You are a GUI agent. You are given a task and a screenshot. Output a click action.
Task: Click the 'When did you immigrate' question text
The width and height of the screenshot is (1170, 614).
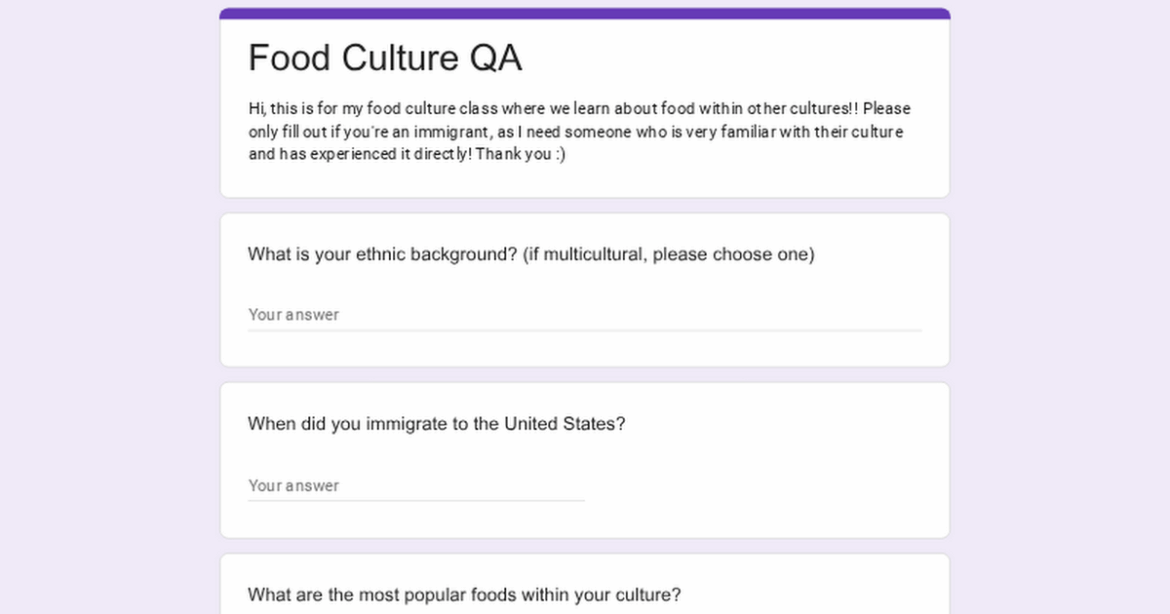click(x=437, y=424)
